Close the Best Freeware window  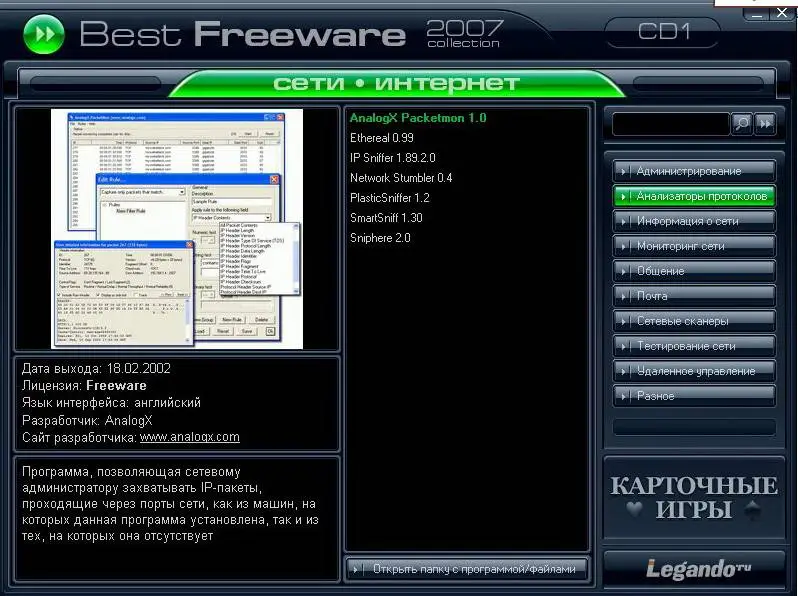[x=782, y=13]
